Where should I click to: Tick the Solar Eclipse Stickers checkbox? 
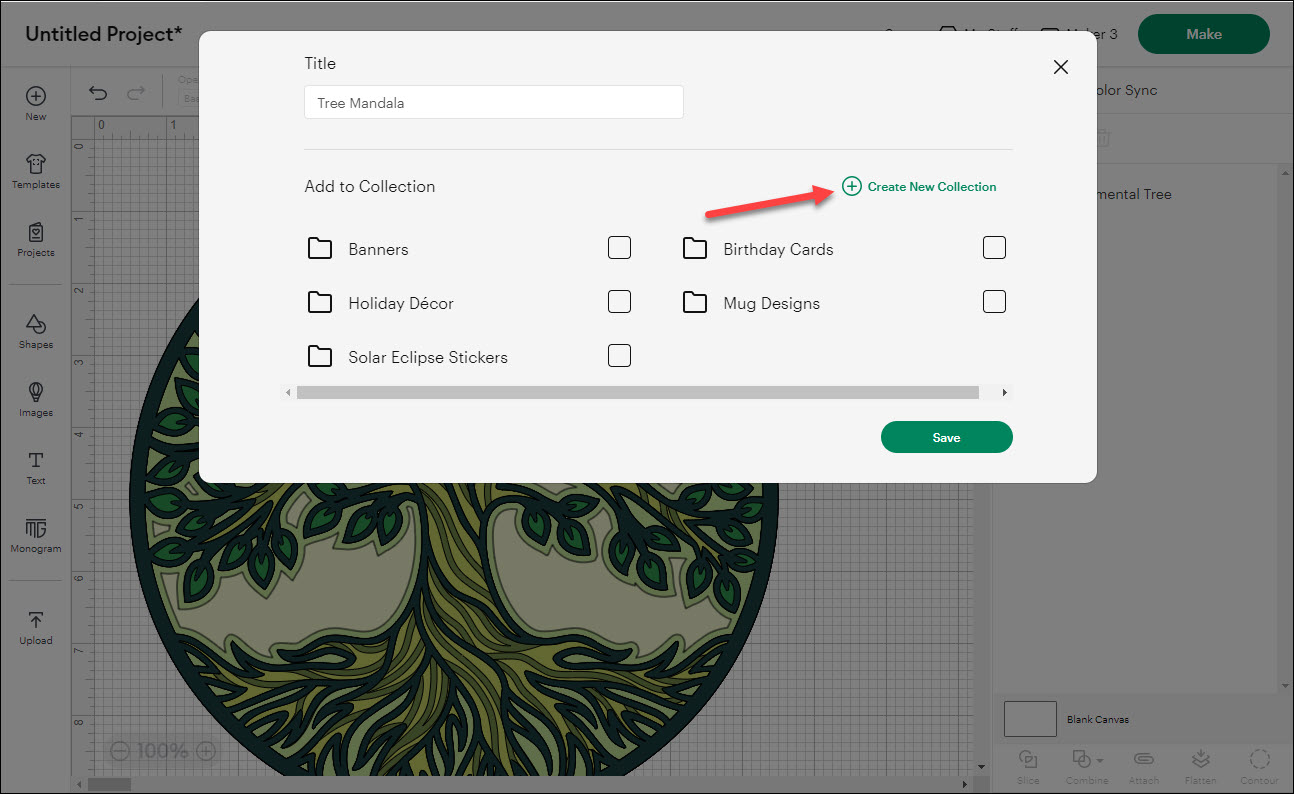[619, 356]
